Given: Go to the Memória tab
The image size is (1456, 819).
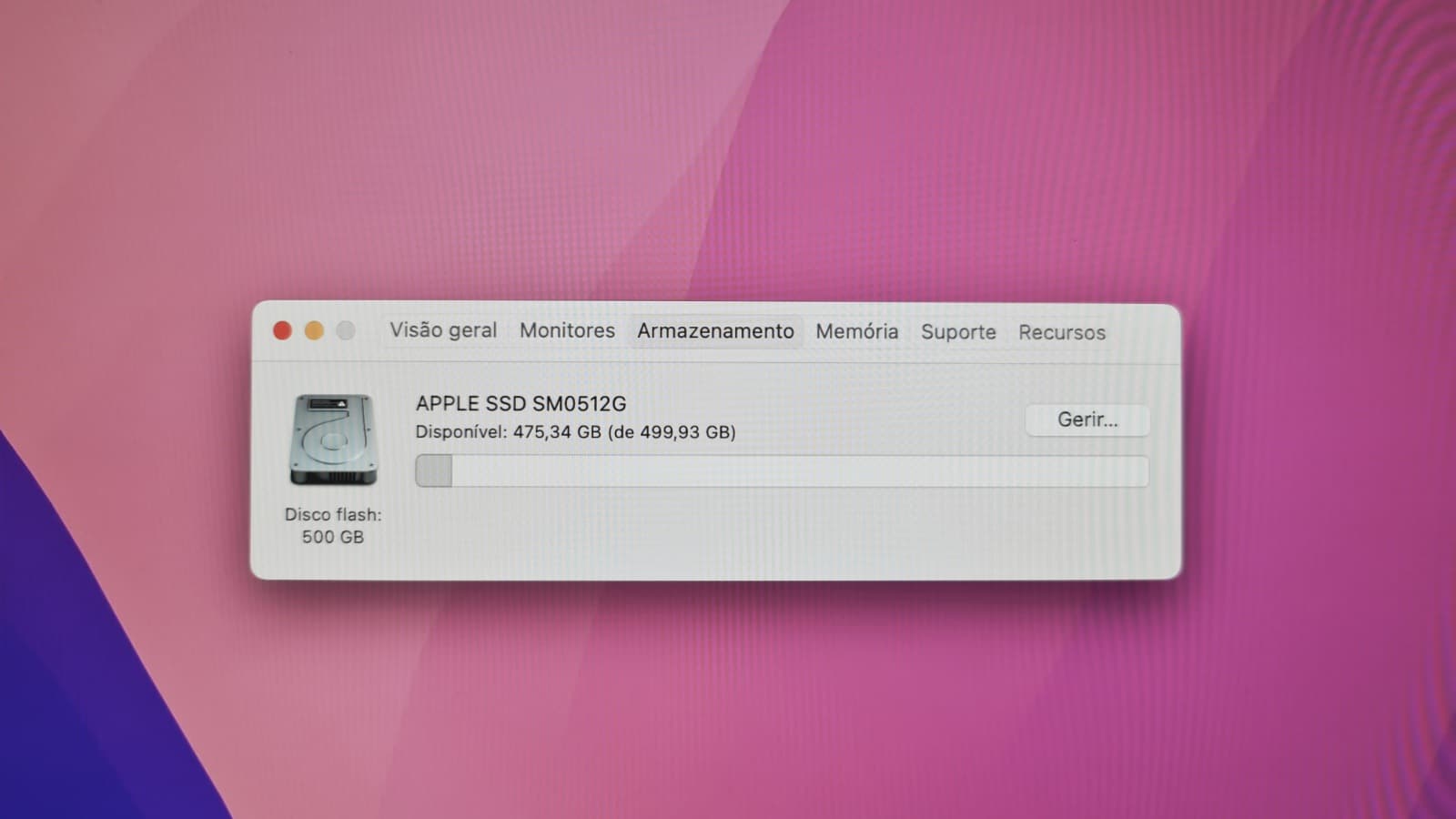Looking at the screenshot, I should (856, 331).
